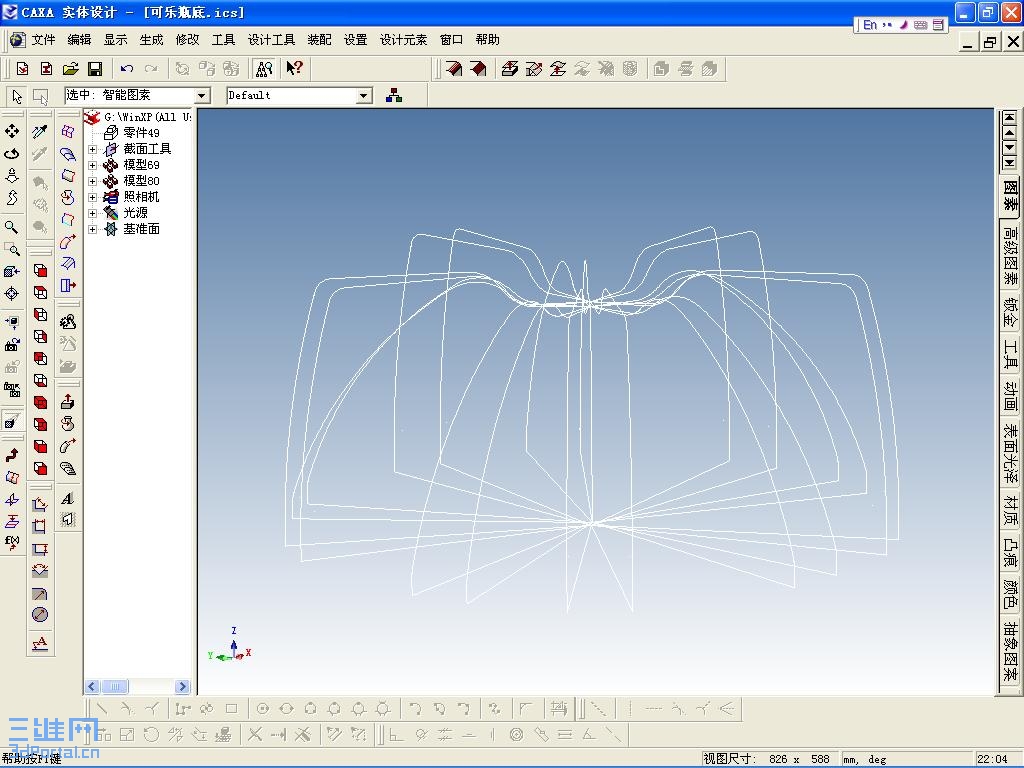This screenshot has width=1024, height=768.
Task: Click the extrude up-arrow block icon
Action: point(67,402)
